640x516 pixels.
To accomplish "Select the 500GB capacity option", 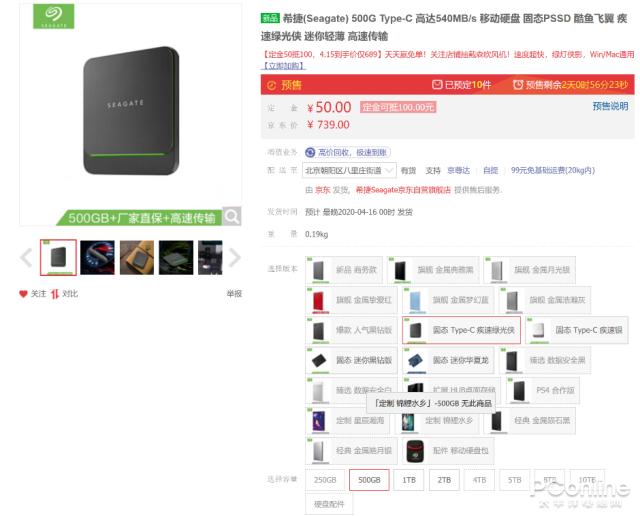I will (369, 480).
